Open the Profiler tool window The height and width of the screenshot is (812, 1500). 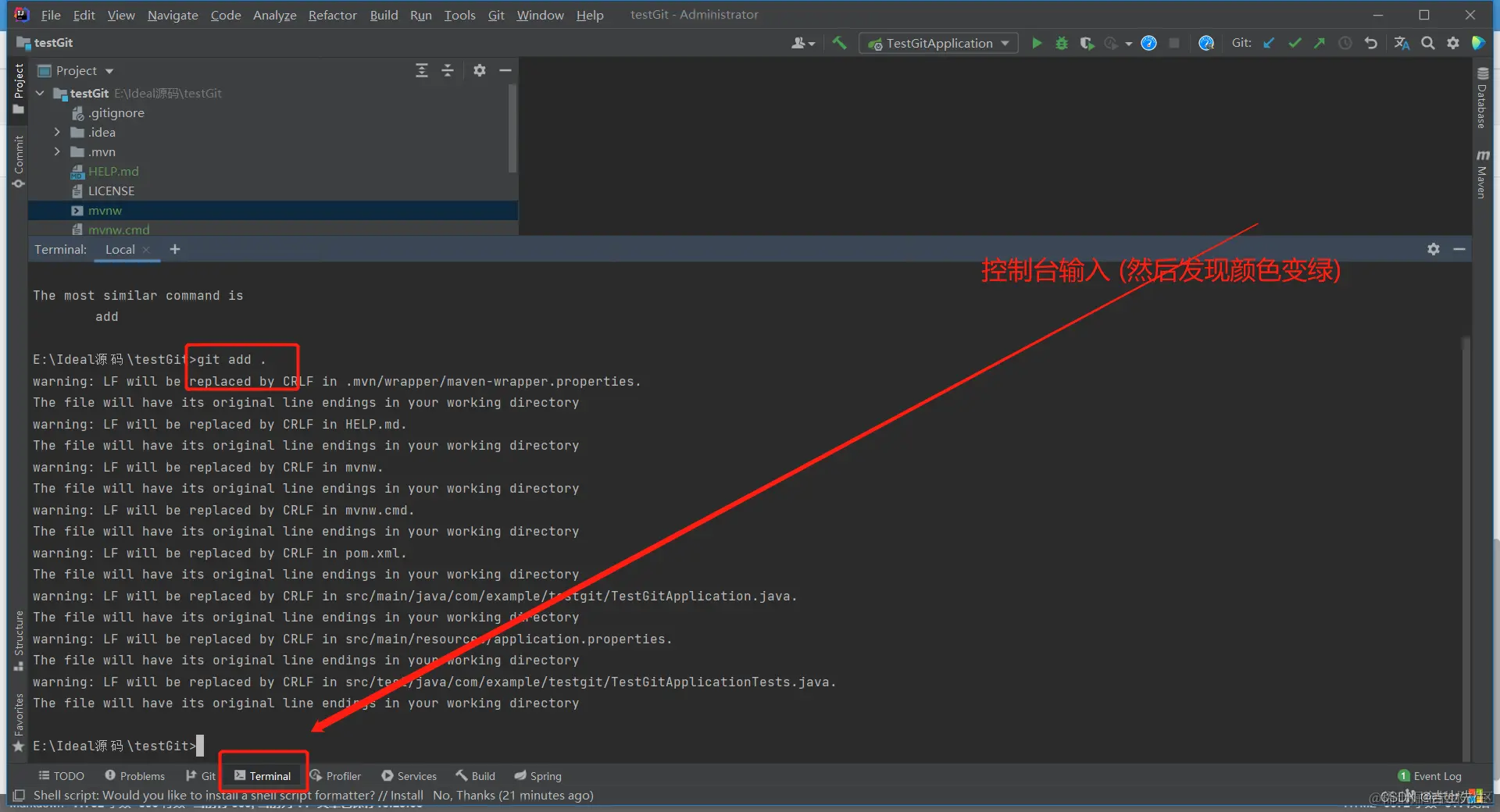(335, 776)
